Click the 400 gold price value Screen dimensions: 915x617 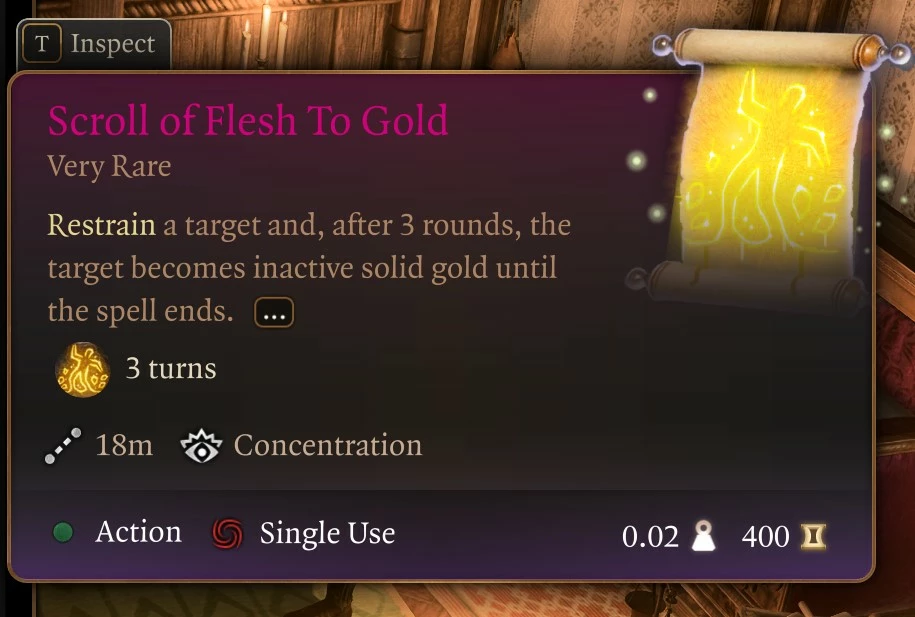765,536
